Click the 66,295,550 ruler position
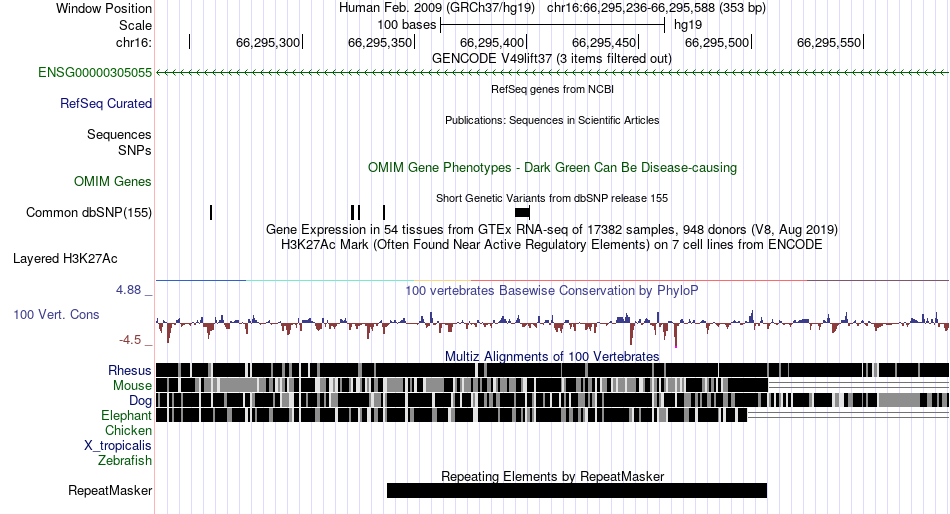This screenshot has height=514, width=950. [829, 42]
